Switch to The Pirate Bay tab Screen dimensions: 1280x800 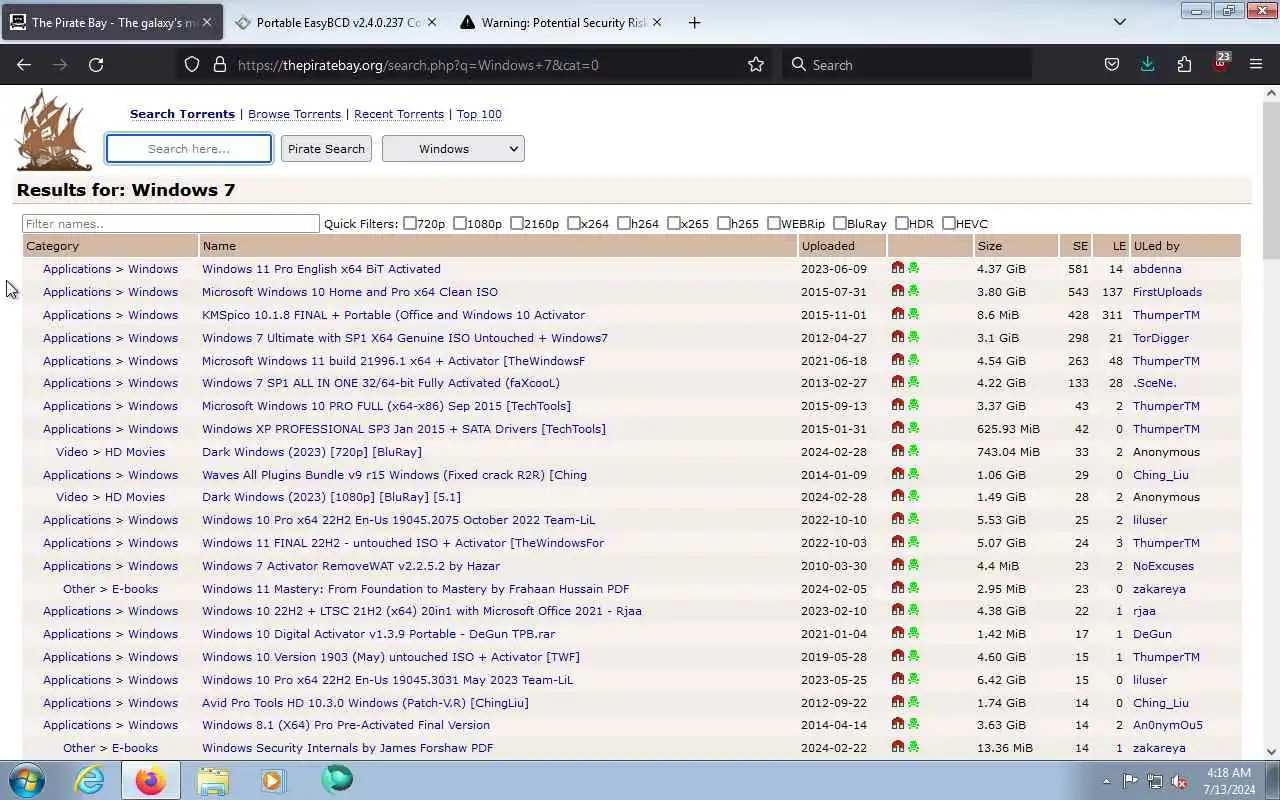click(112, 22)
